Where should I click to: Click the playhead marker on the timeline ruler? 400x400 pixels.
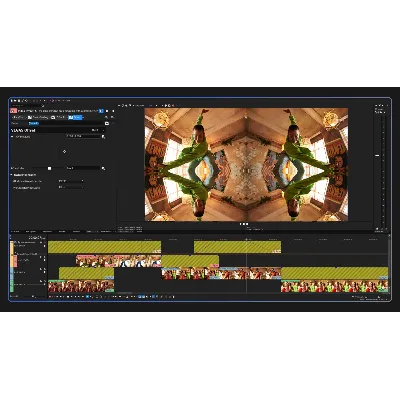pyautogui.click(x=247, y=239)
